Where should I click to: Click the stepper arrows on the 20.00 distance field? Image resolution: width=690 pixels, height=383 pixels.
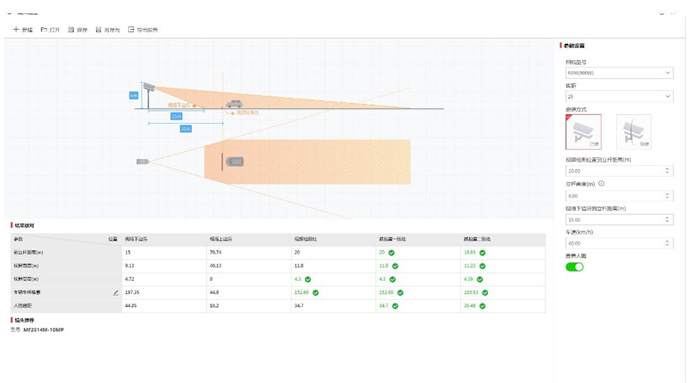click(x=667, y=170)
